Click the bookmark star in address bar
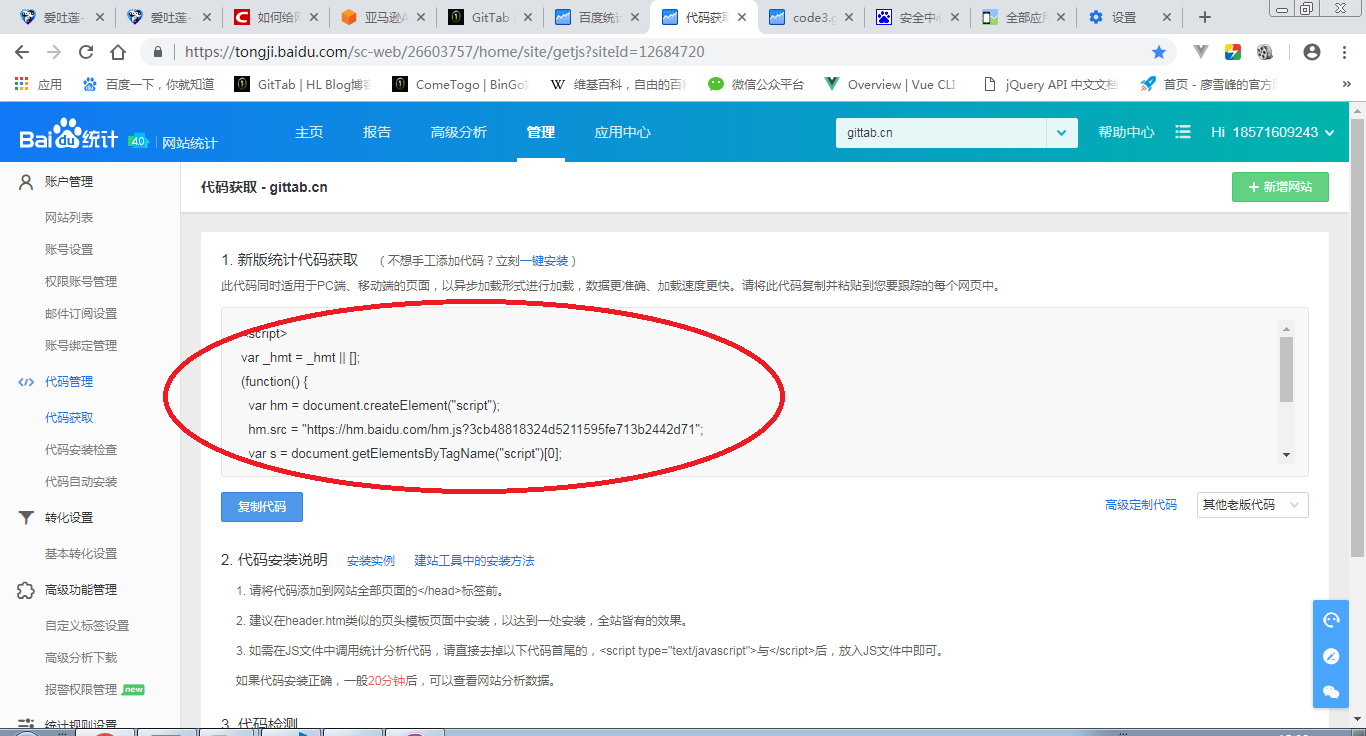Viewport: 1366px width, 736px height. click(1159, 52)
